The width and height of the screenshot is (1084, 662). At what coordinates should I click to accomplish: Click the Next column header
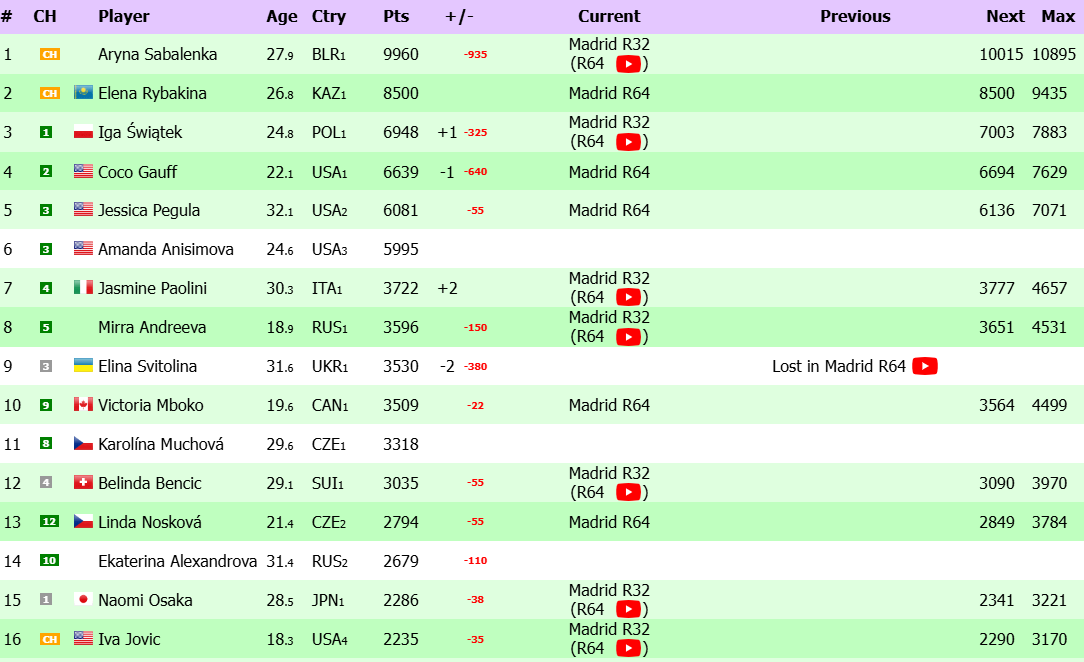click(x=1005, y=16)
